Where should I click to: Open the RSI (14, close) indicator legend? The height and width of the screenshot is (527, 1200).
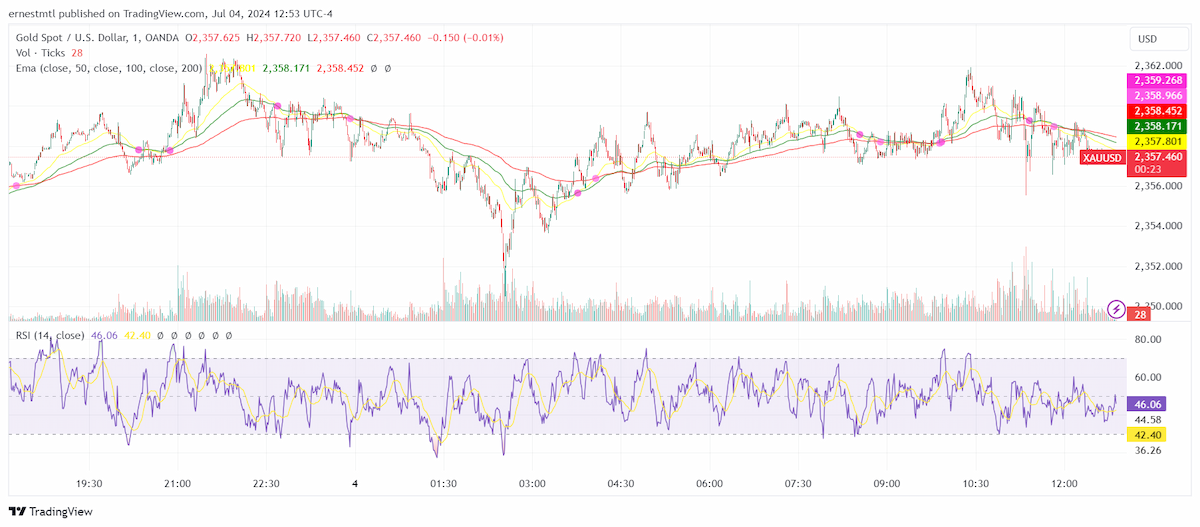[47, 336]
